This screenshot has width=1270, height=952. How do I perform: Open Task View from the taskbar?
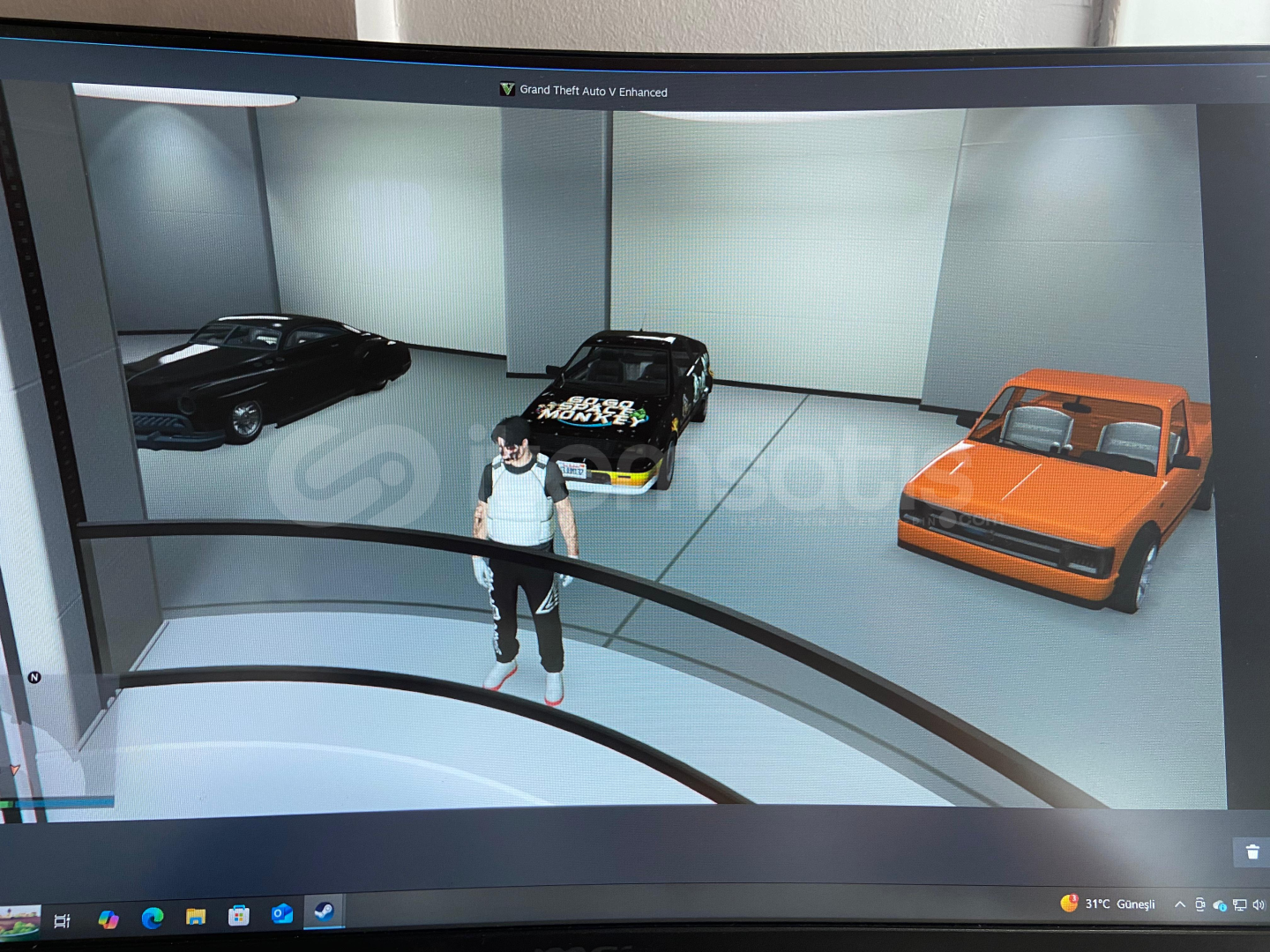pos(62,921)
